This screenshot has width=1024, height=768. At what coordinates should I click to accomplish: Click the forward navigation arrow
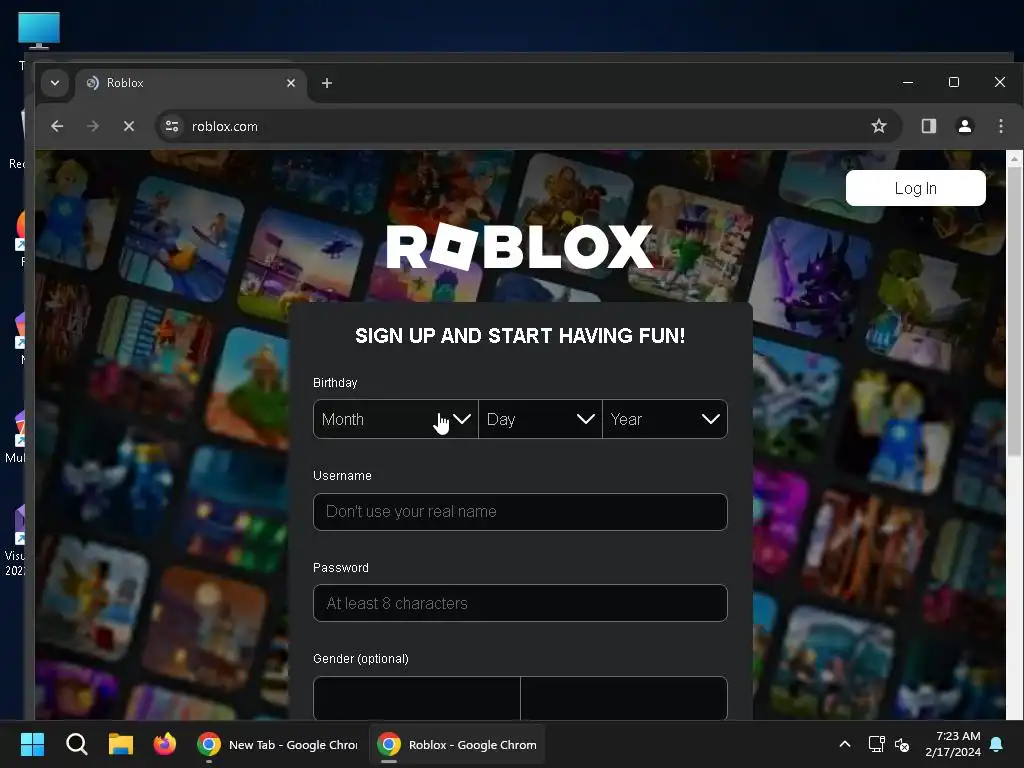93,126
